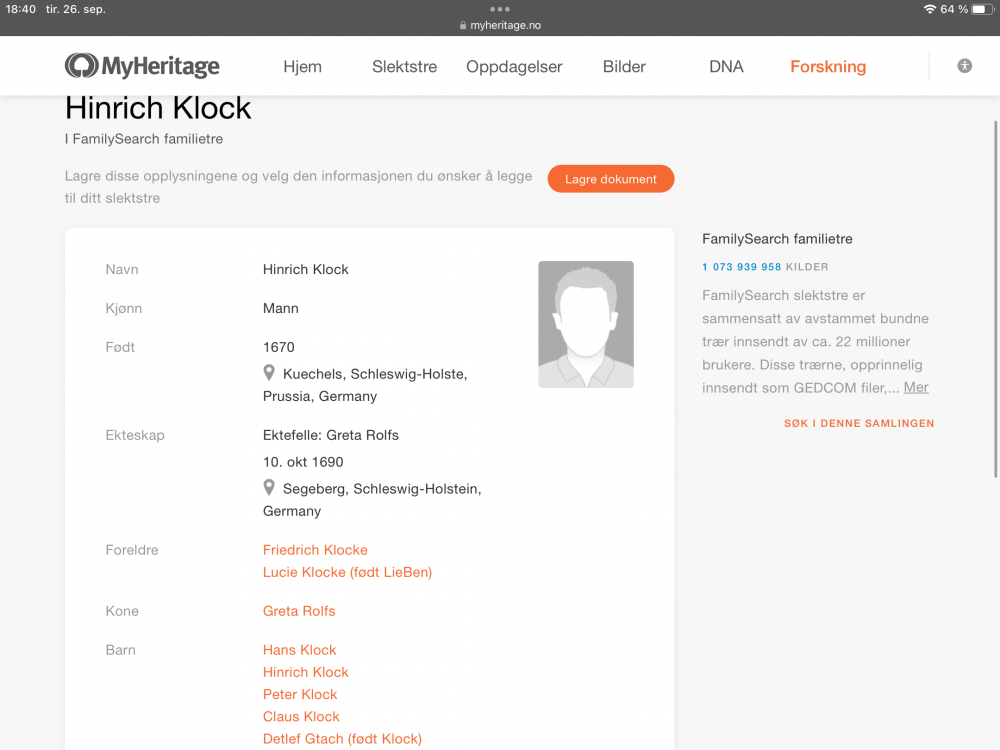1000x750 pixels.
Task: Click the Kone field label
Action: 122,611
